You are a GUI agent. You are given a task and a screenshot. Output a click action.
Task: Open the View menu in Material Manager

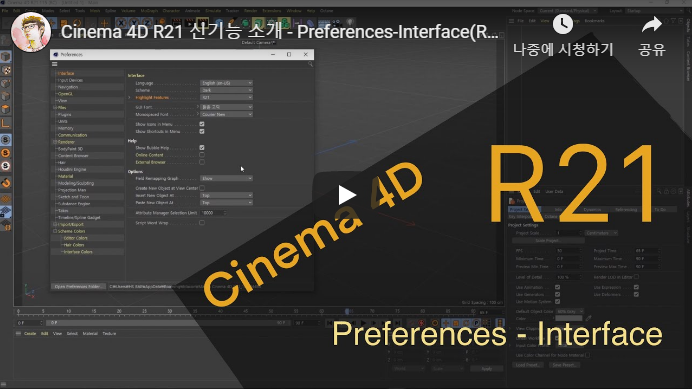click(x=57, y=333)
